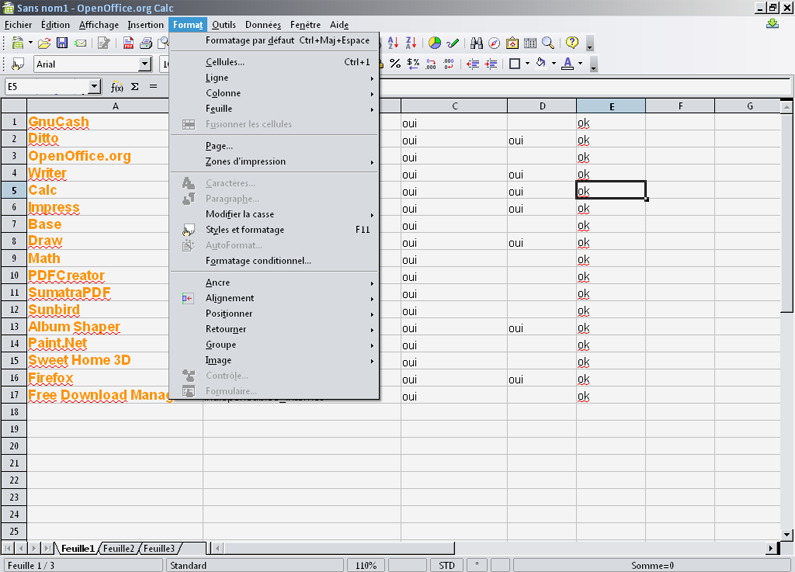Decrease indent icon
This screenshot has width=795, height=572.
click(473, 64)
